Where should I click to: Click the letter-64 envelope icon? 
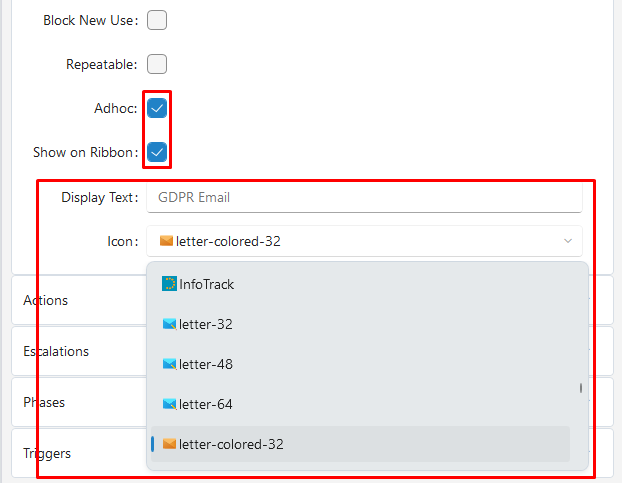point(169,404)
